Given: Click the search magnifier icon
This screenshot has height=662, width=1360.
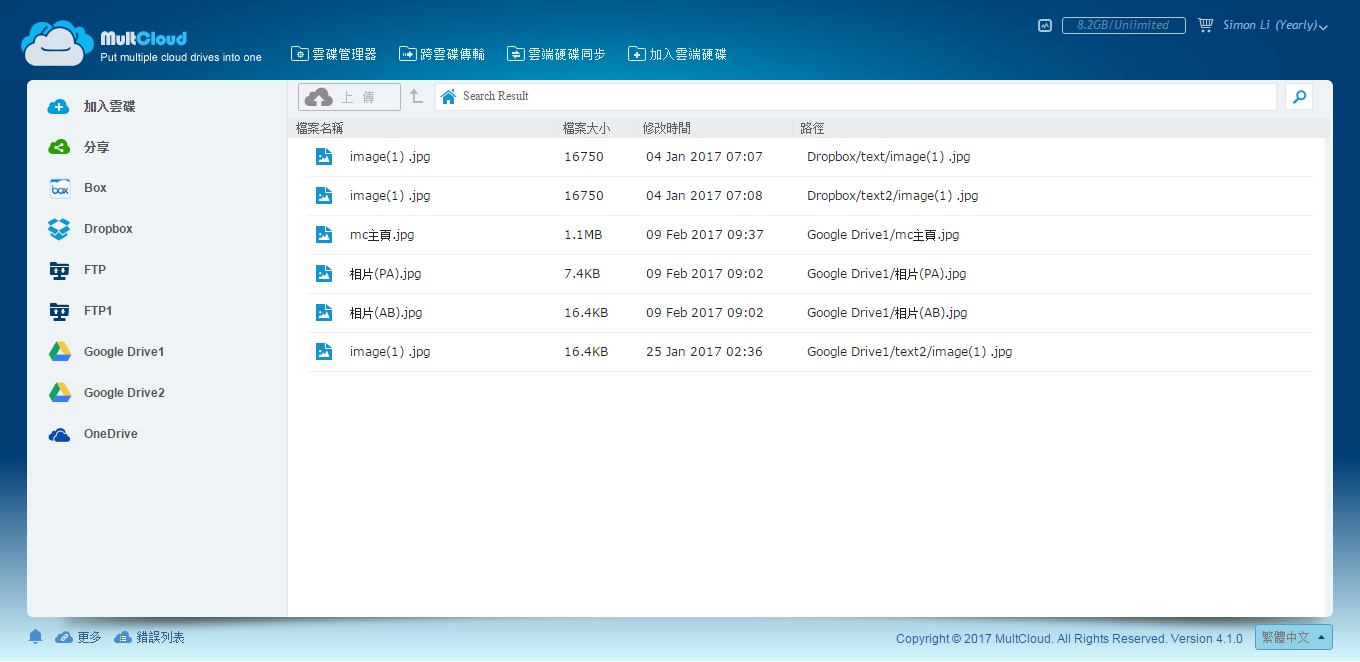Looking at the screenshot, I should pyautogui.click(x=1298, y=97).
